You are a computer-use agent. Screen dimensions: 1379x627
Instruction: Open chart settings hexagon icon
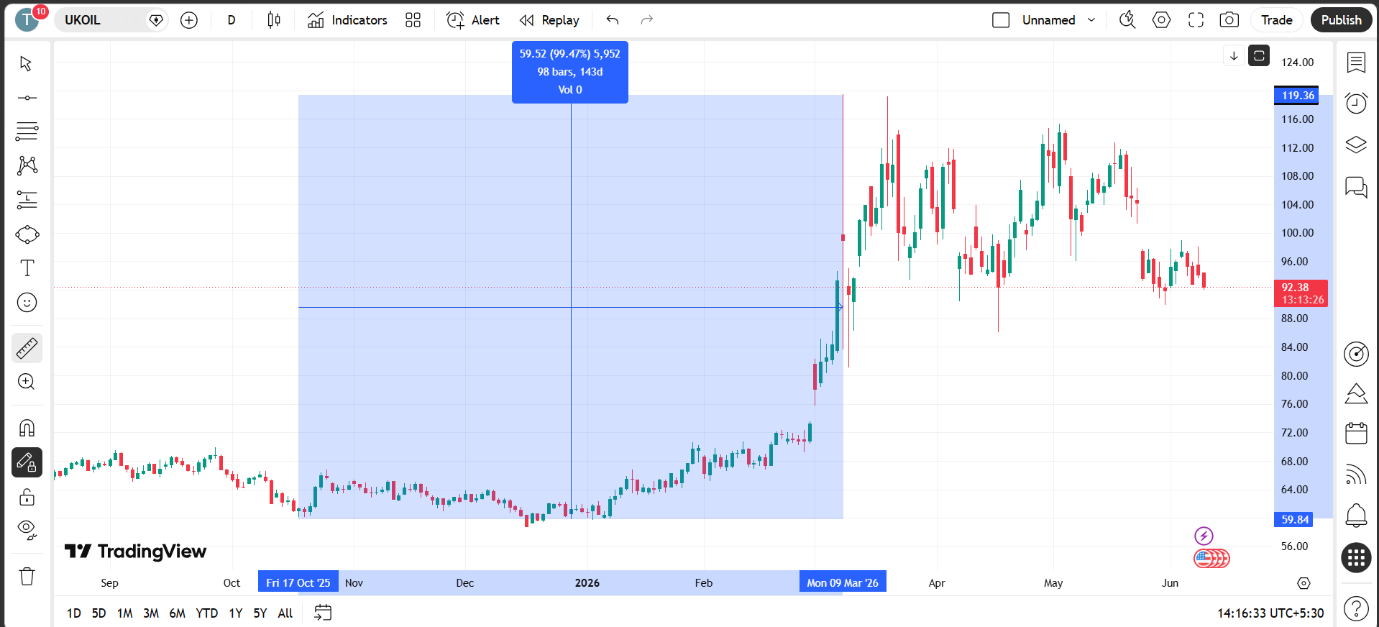tap(1161, 20)
